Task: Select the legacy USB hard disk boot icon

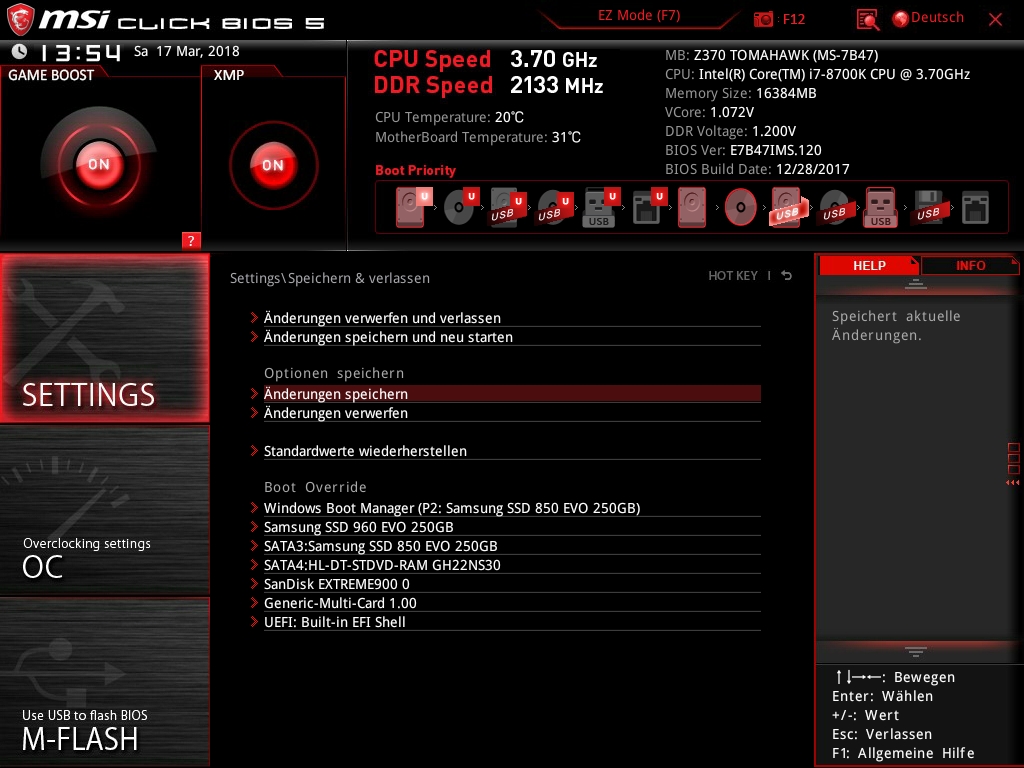Action: click(788, 207)
